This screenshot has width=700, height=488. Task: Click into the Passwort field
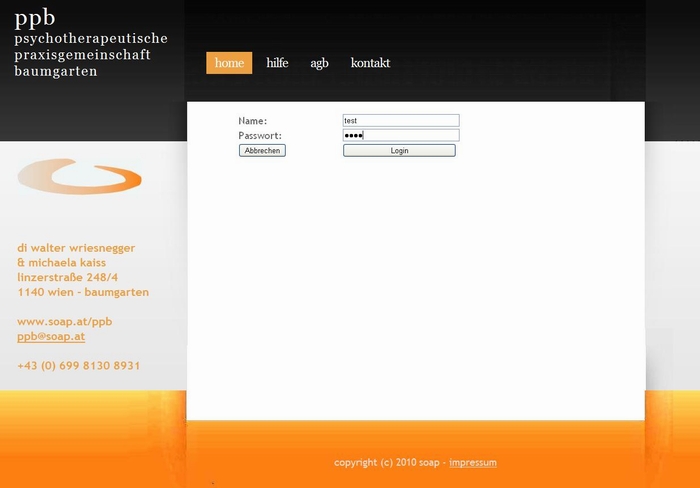tap(400, 135)
